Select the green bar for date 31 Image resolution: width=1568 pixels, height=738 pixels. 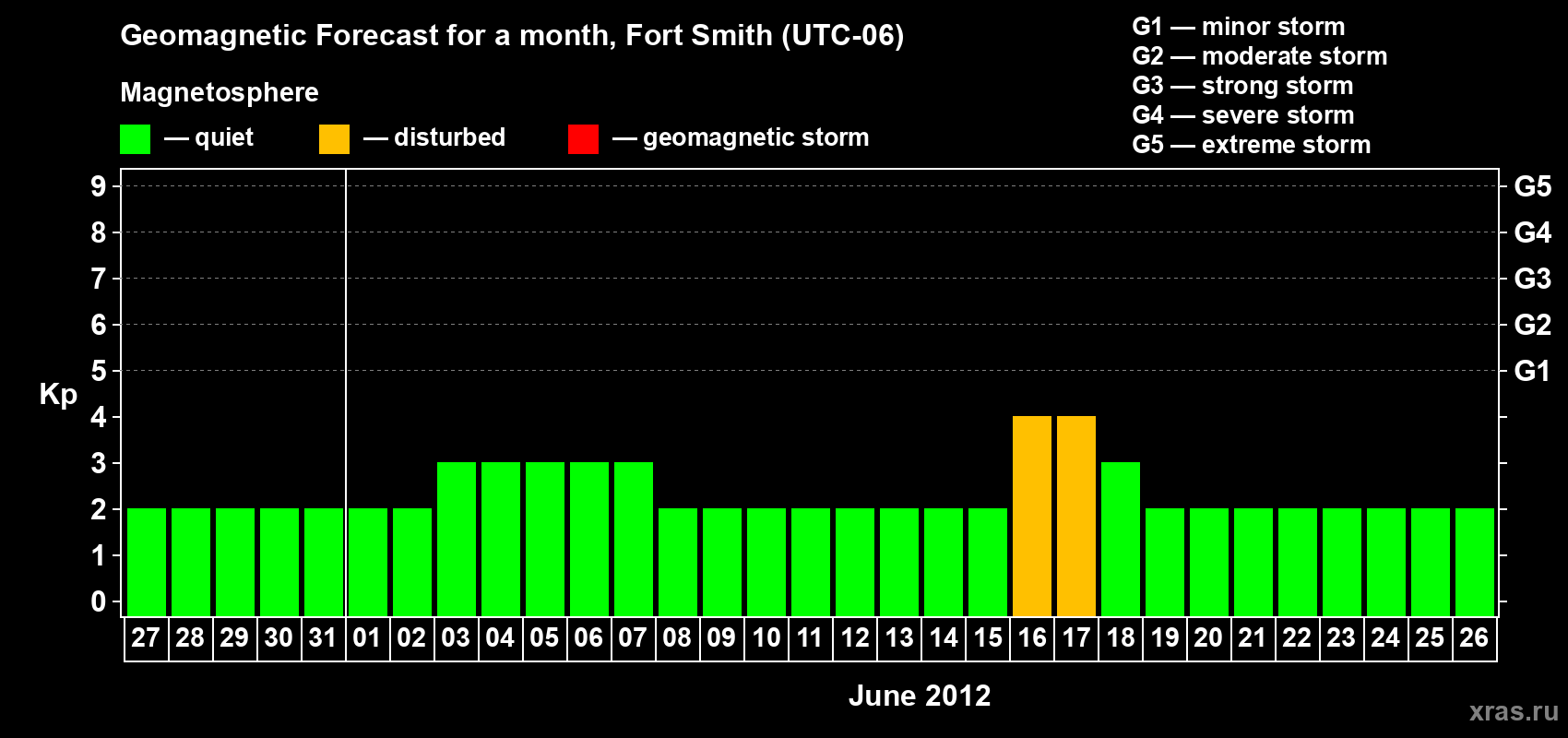(x=324, y=562)
